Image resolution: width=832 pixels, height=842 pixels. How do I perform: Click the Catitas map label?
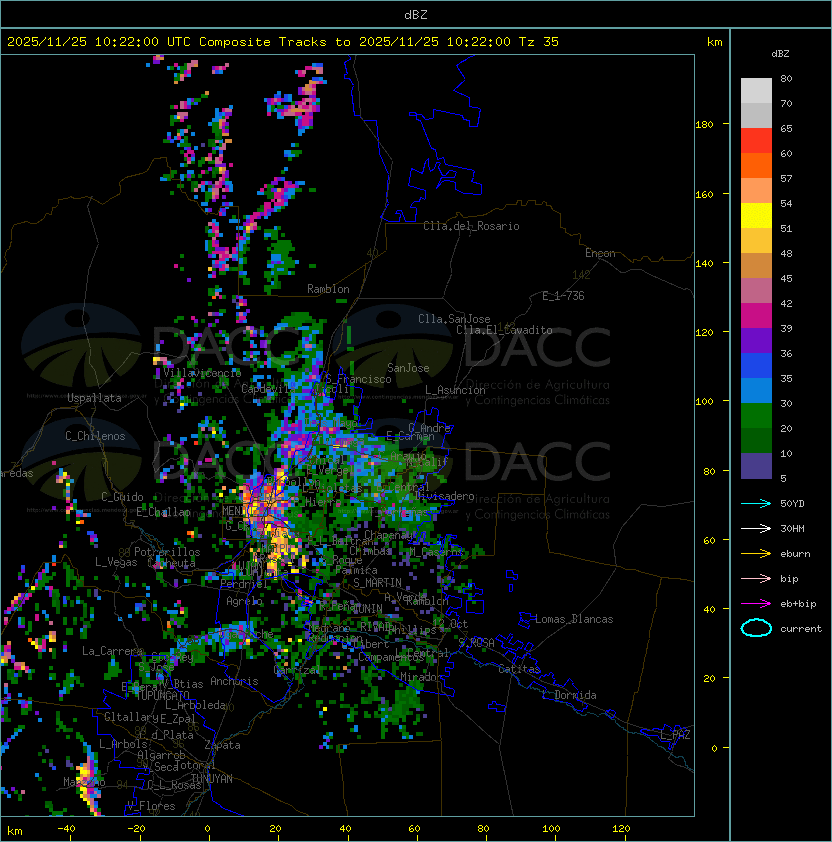pos(519,669)
